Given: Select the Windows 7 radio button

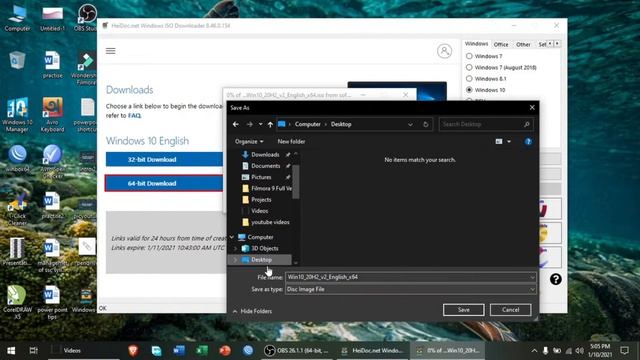Looking at the screenshot, I should [469, 56].
